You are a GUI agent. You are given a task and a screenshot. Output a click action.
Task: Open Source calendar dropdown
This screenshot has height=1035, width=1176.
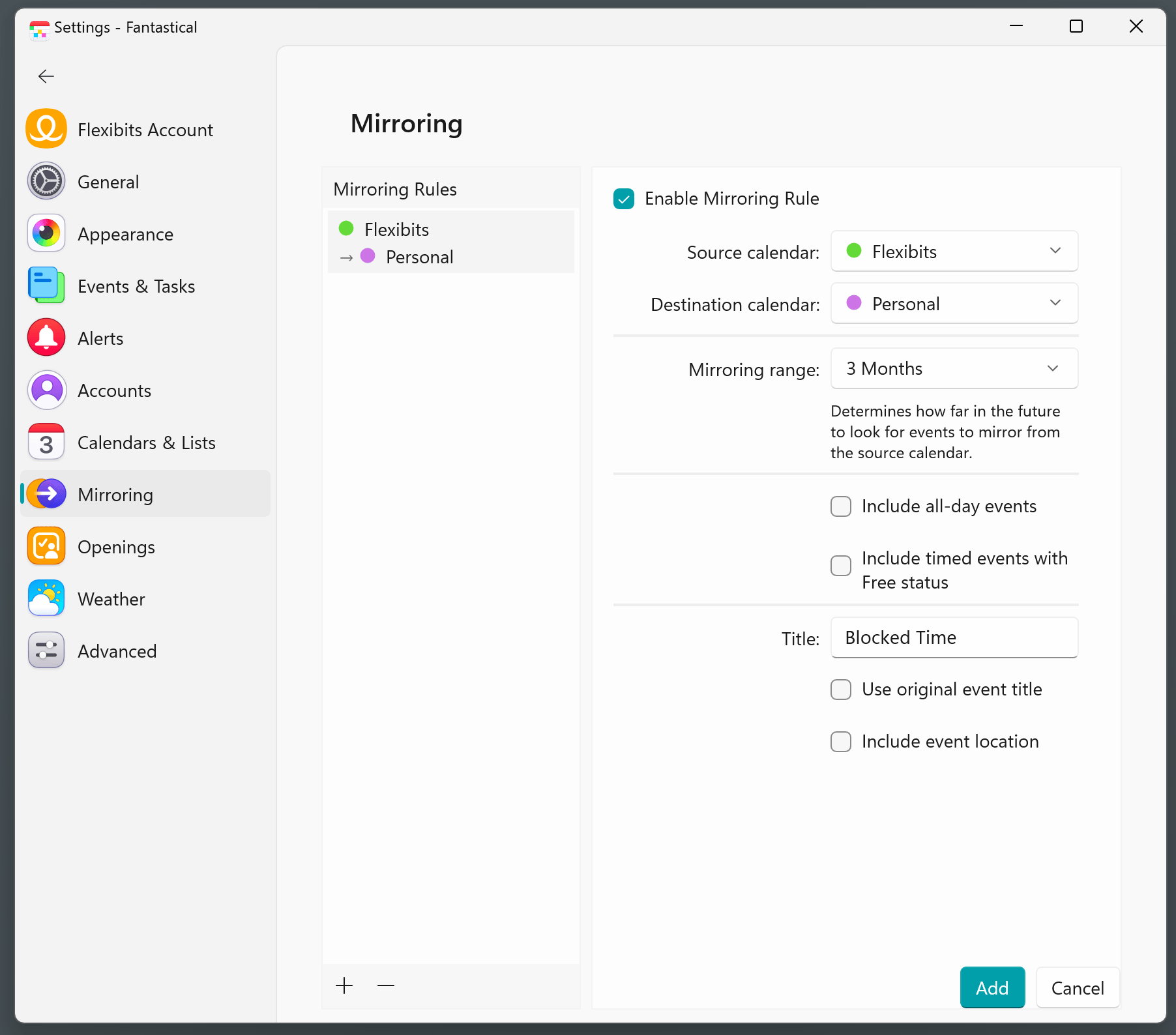(x=954, y=251)
